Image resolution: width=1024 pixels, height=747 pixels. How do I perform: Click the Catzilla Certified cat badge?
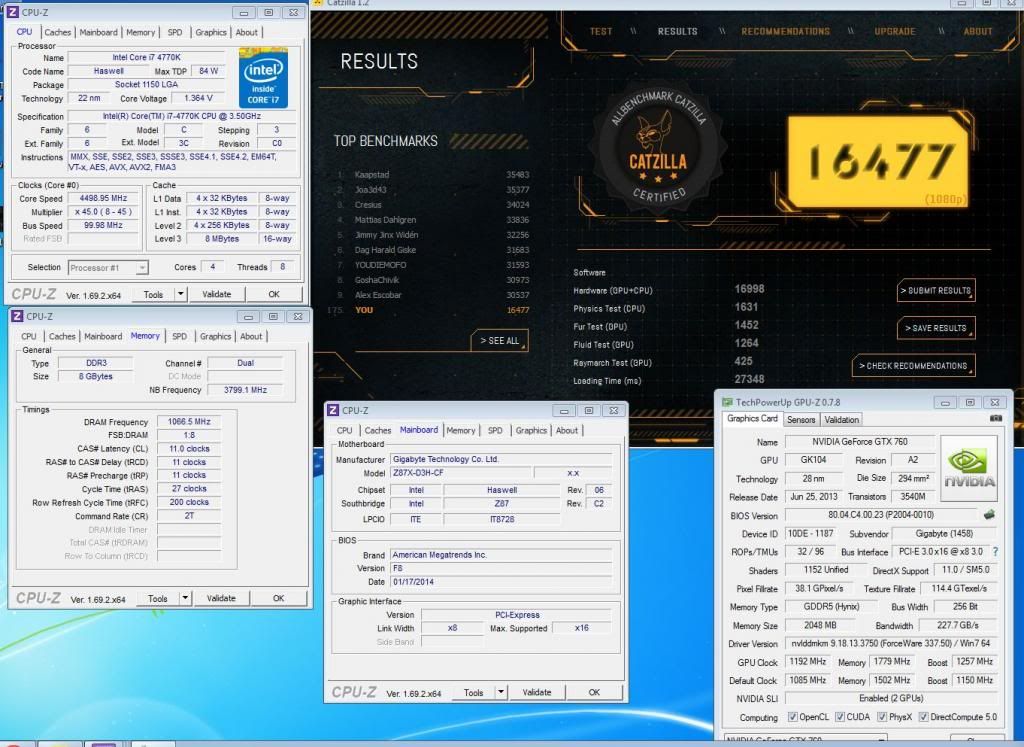(x=658, y=148)
